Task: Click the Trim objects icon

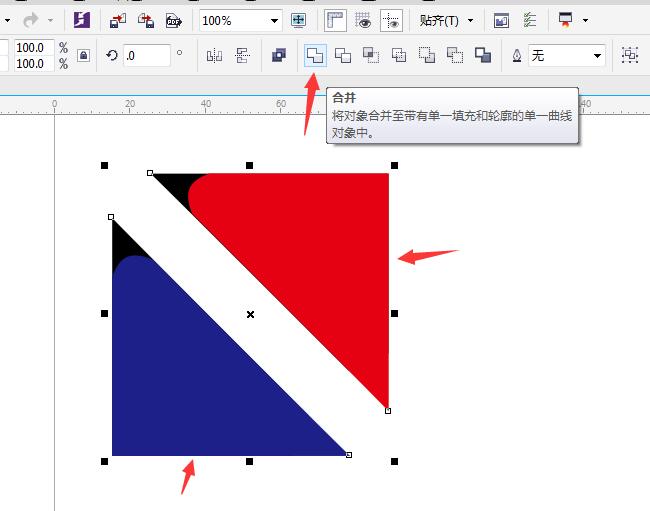Action: (x=343, y=55)
